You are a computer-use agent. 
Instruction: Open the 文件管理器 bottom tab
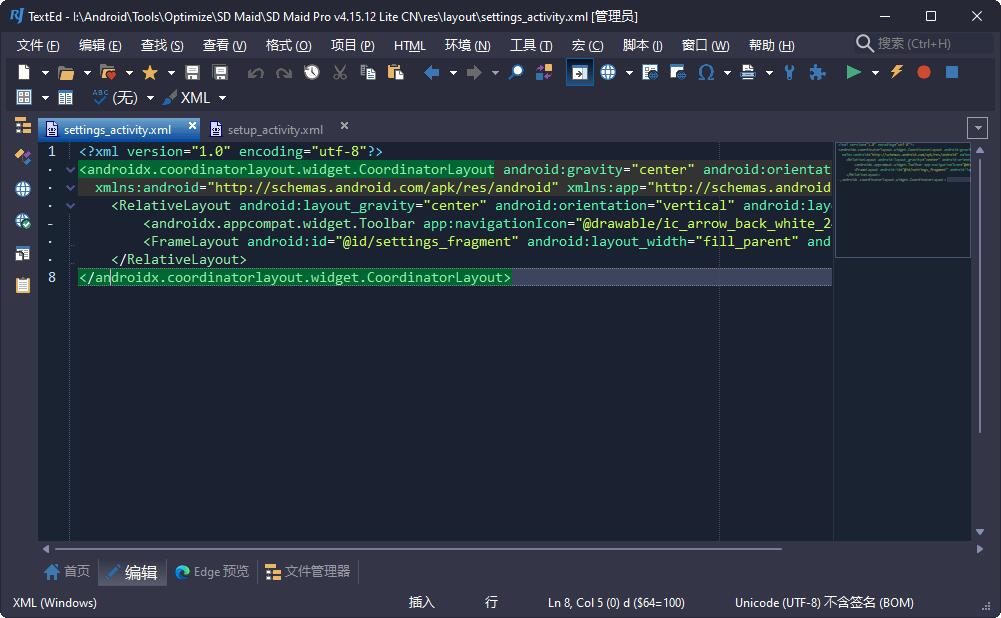pyautogui.click(x=307, y=572)
